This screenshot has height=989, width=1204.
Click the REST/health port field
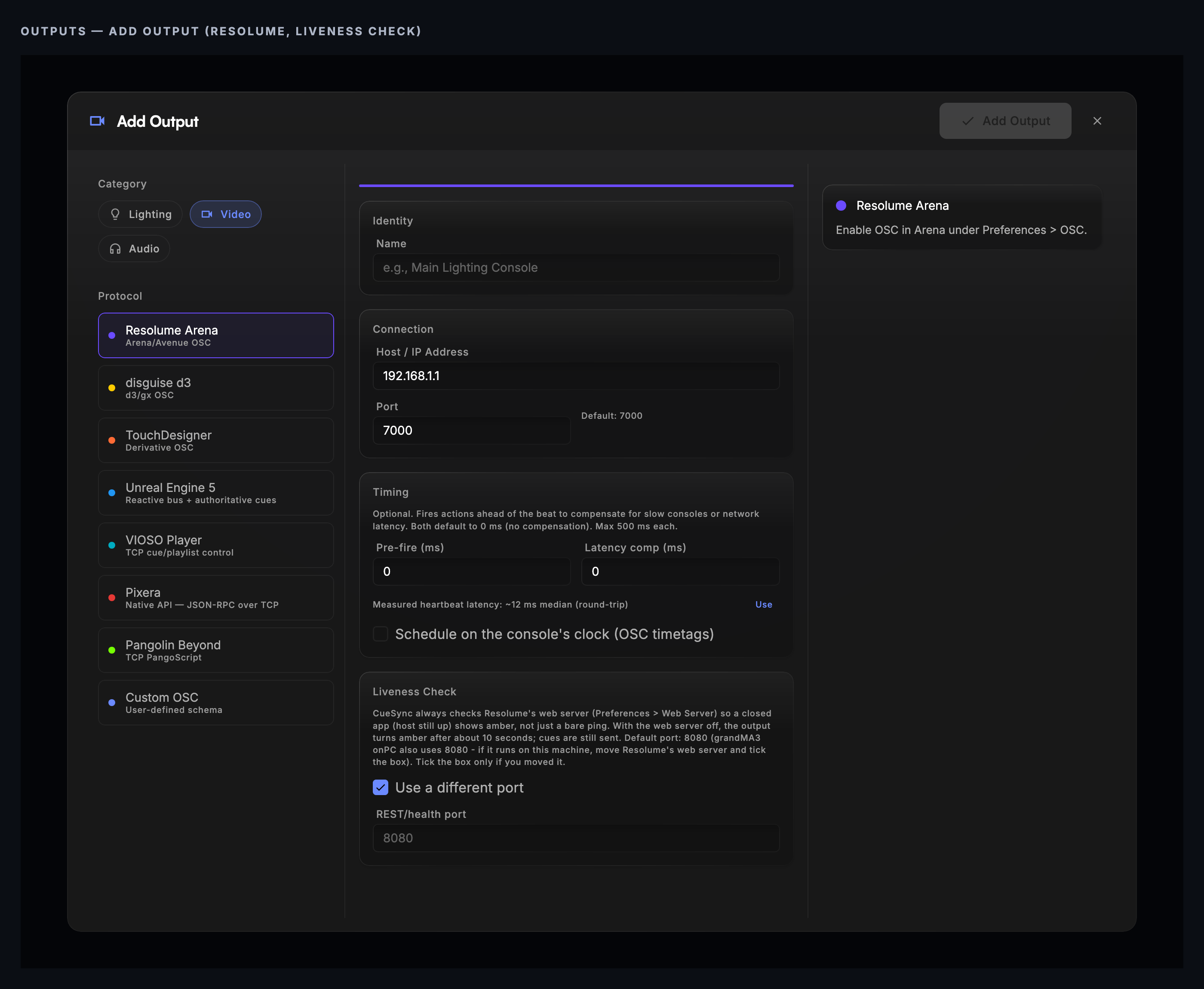(x=576, y=838)
